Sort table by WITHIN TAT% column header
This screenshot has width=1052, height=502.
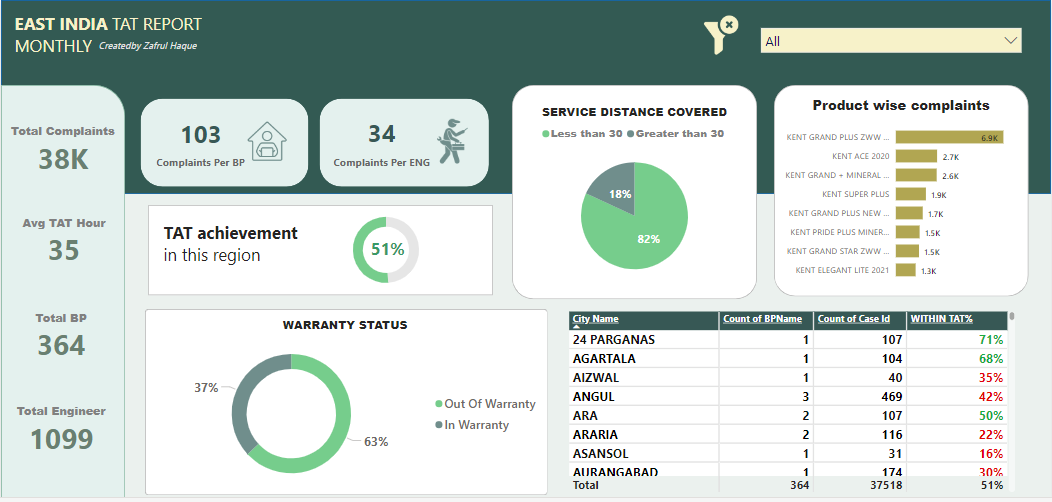[941, 319]
